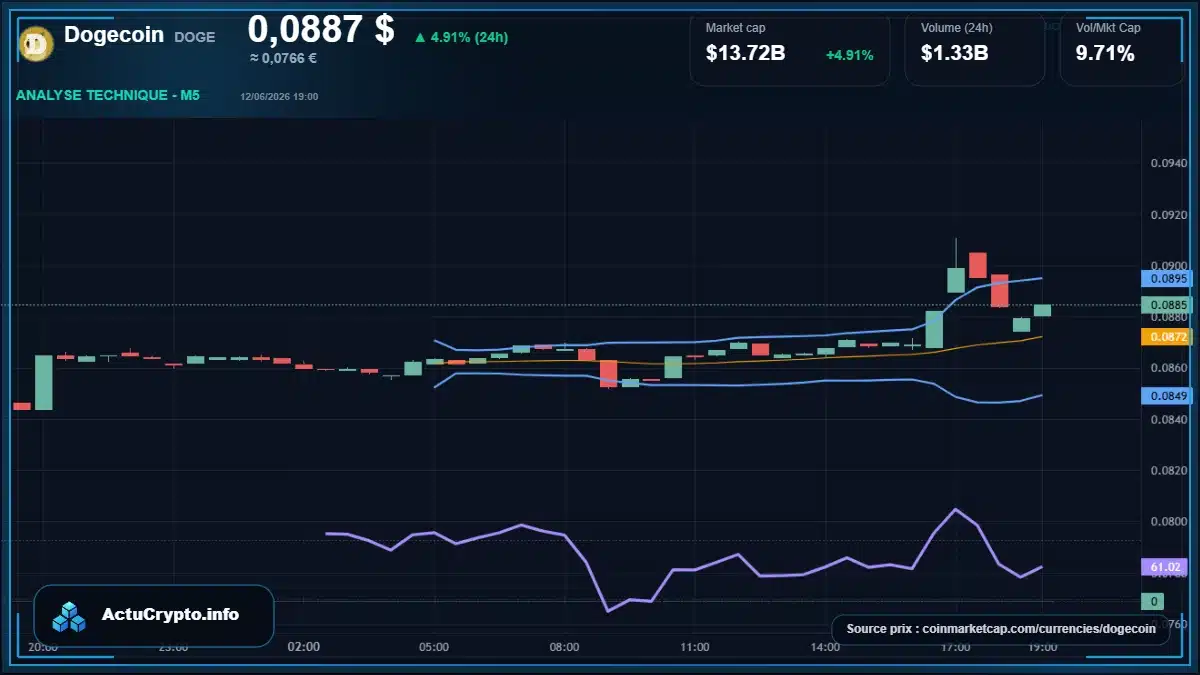Click the Vol/Mkt Cap 9.71% value
Image resolution: width=1200 pixels, height=675 pixels.
coord(1105,54)
